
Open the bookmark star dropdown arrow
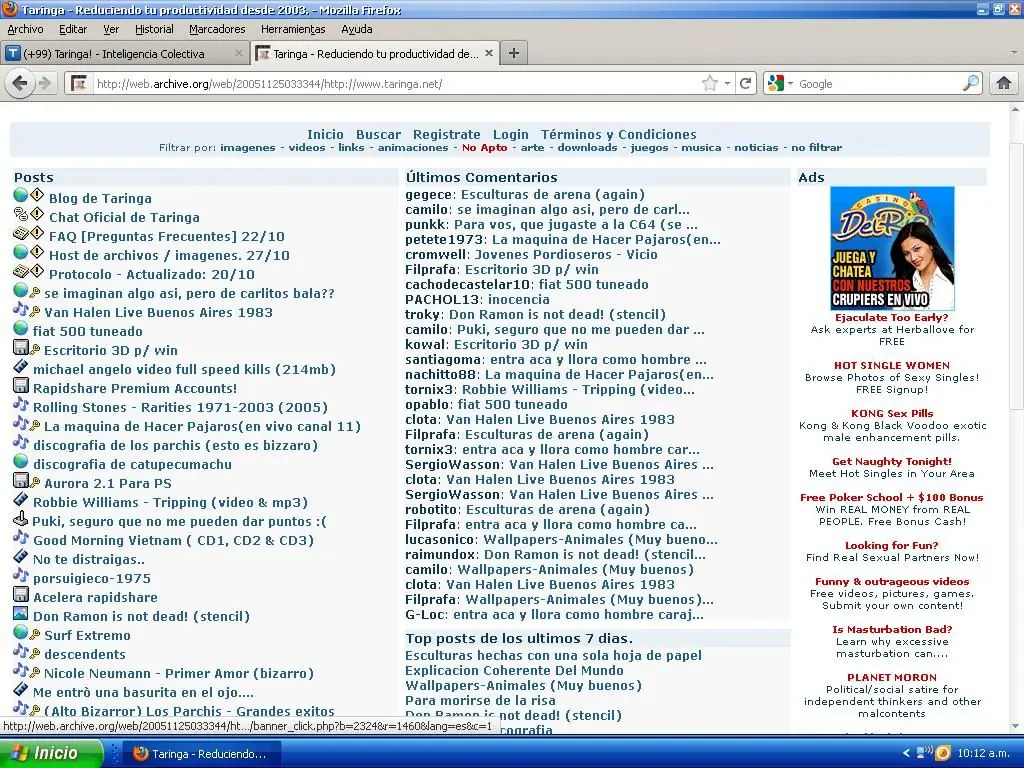pos(727,84)
